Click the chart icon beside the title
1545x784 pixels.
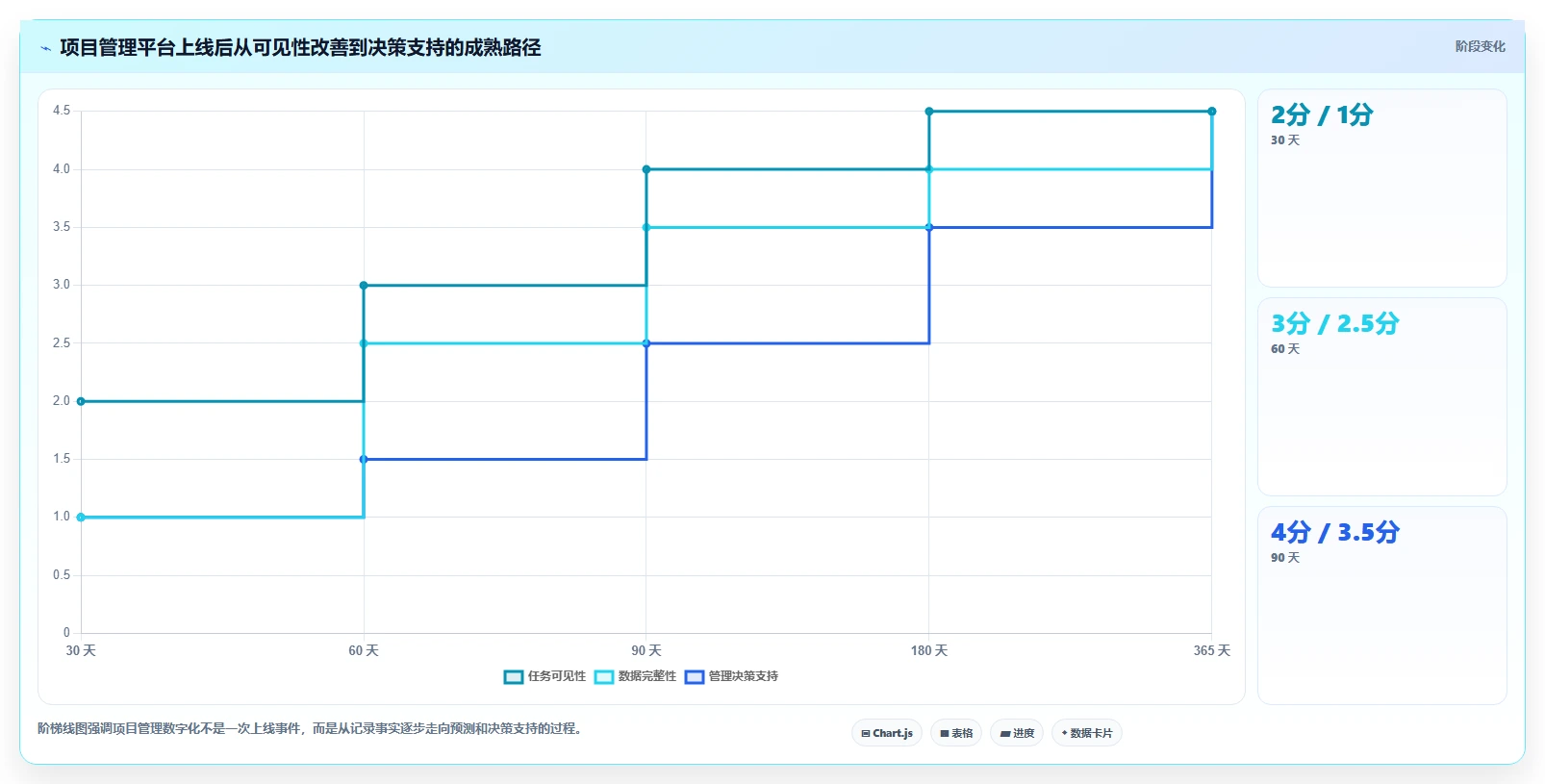(x=45, y=48)
